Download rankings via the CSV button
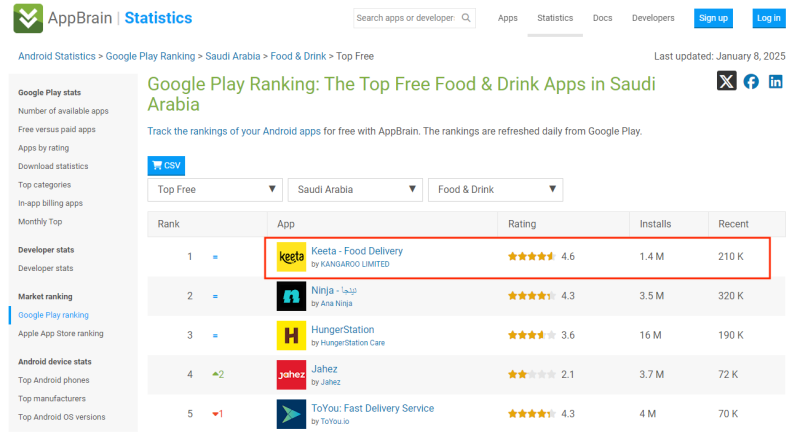 click(x=166, y=165)
